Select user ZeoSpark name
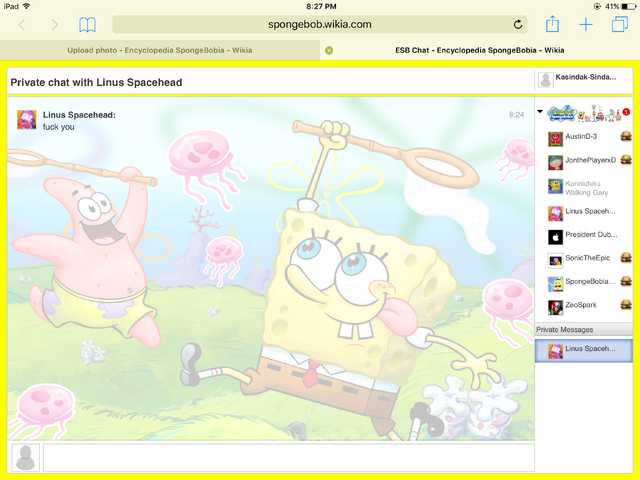The image size is (640, 480). click(x=581, y=305)
